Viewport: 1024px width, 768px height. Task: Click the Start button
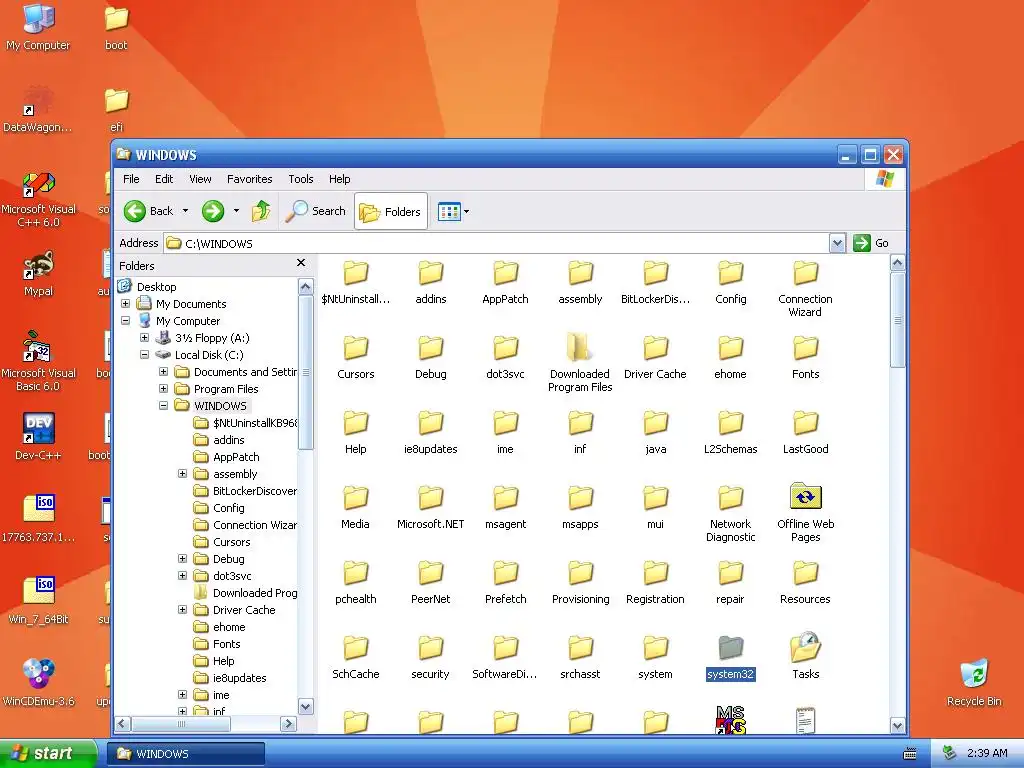(48, 753)
